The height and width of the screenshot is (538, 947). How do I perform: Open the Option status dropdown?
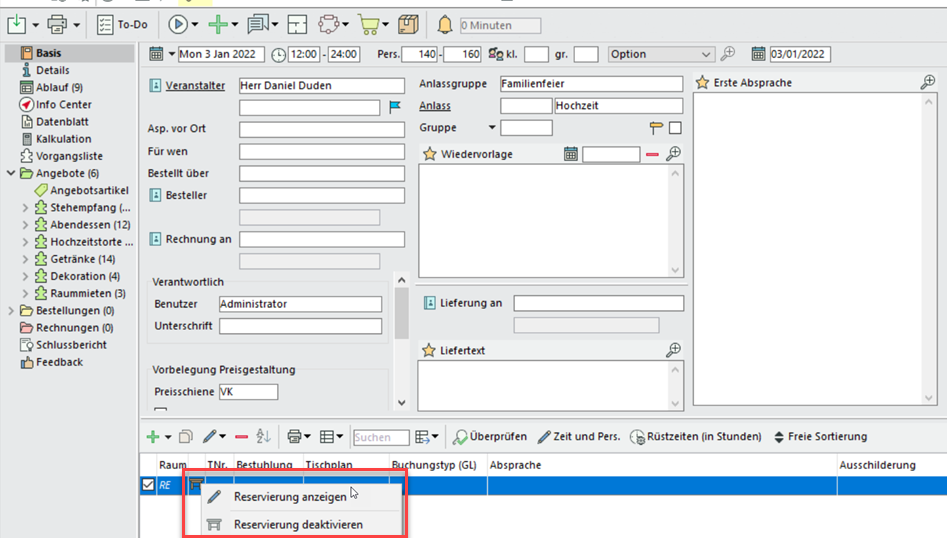click(661, 54)
